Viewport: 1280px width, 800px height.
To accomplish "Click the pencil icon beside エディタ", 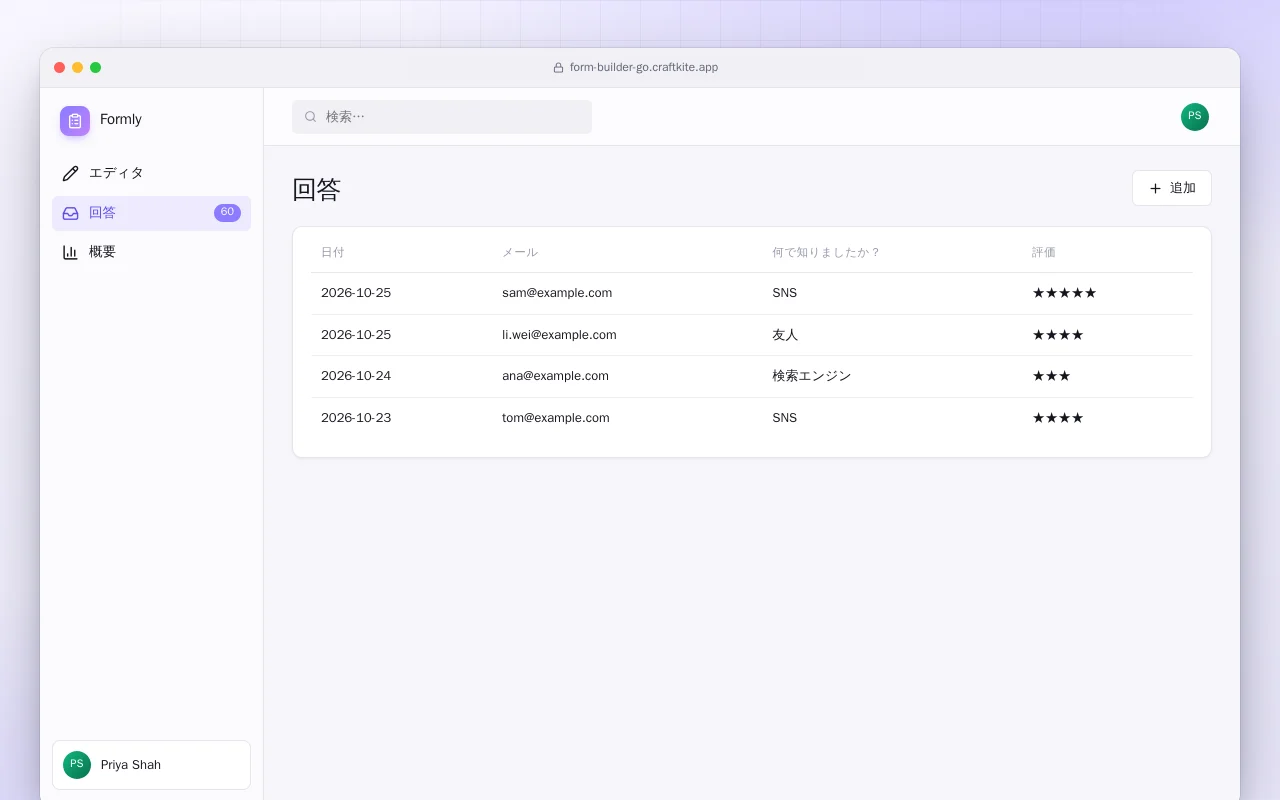I will 70,173.
